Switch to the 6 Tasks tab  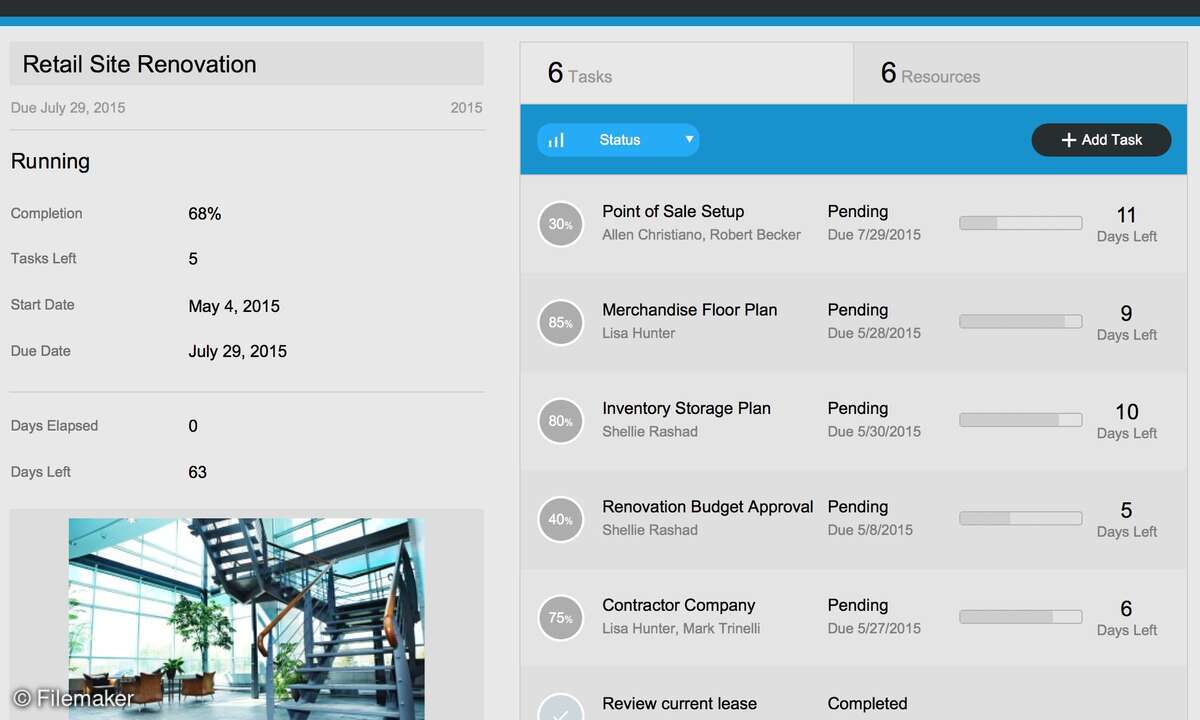(x=686, y=74)
